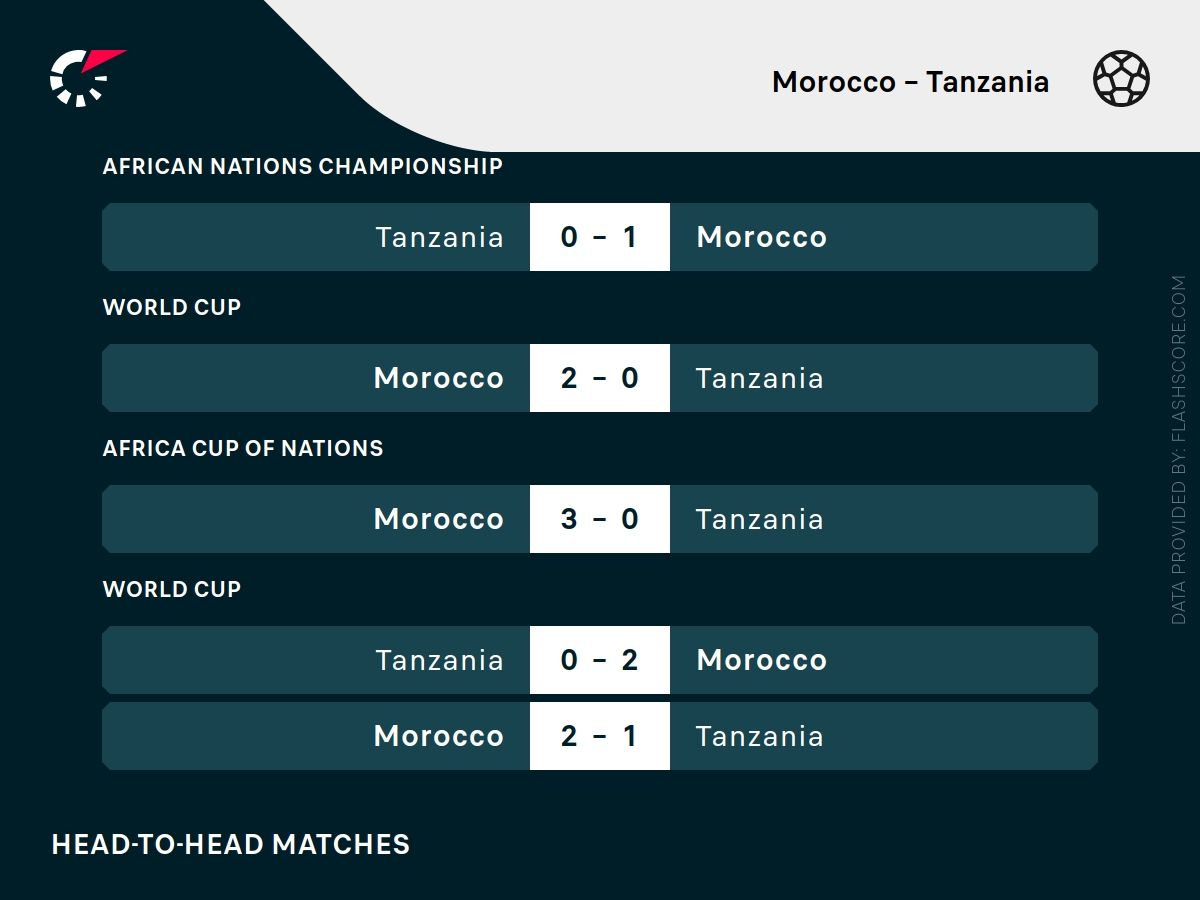The height and width of the screenshot is (900, 1200).
Task: Click the 3 - 0 score box
Action: (599, 519)
